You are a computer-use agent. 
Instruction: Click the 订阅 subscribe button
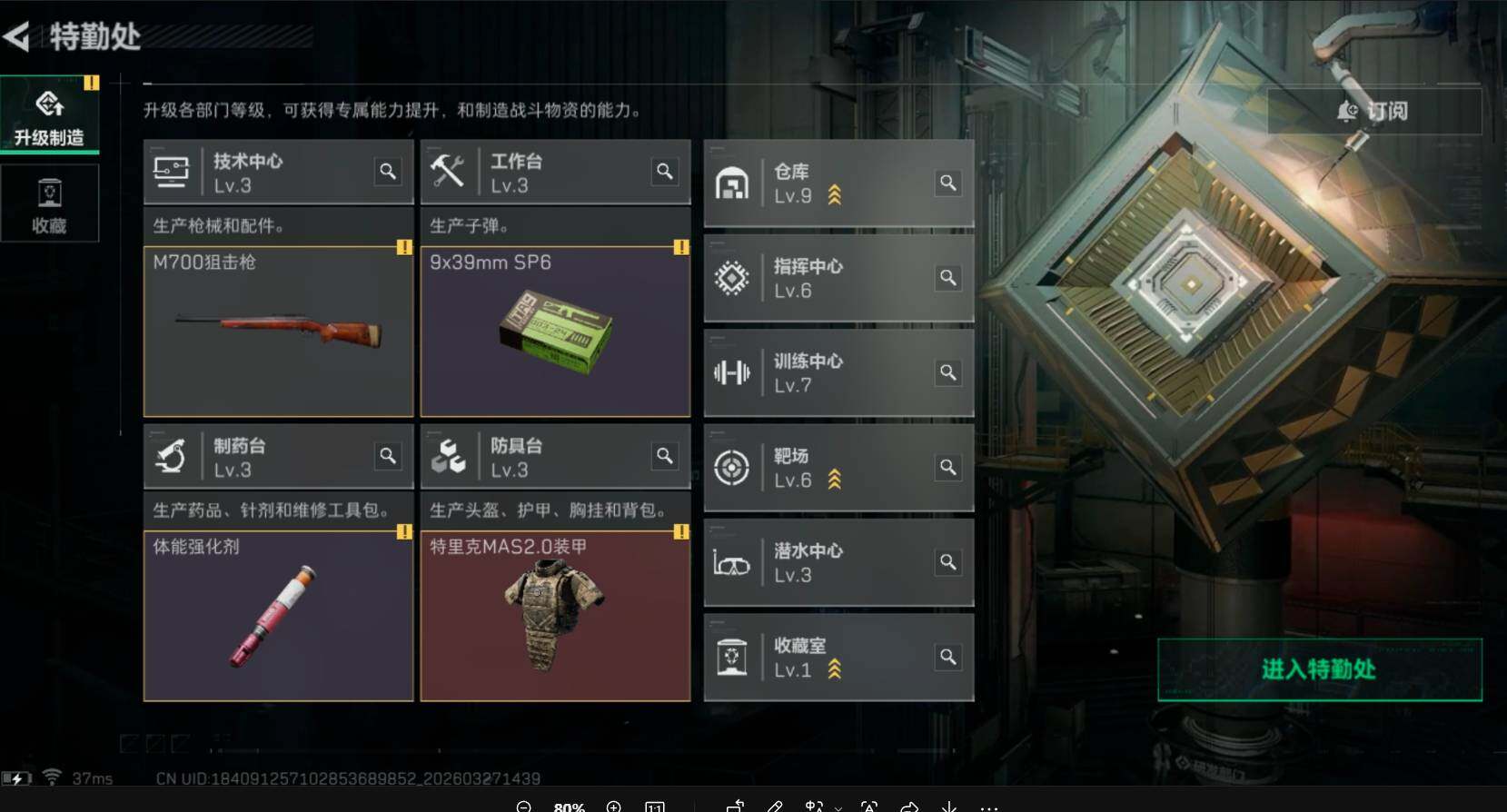coord(1374,111)
